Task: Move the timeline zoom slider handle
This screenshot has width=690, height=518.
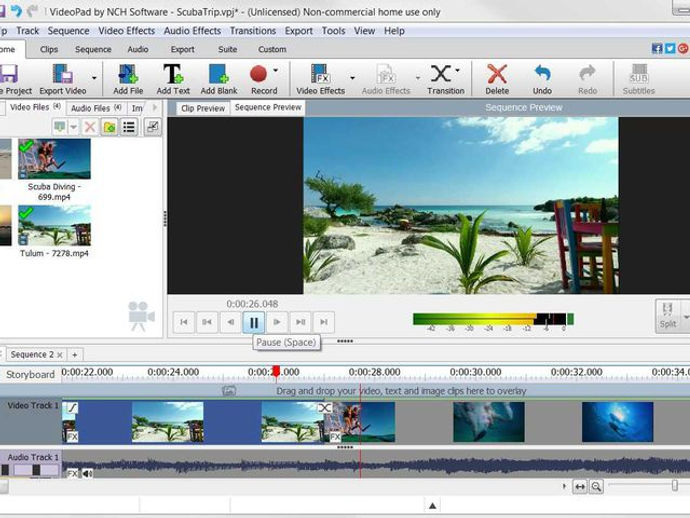Action: click(675, 486)
